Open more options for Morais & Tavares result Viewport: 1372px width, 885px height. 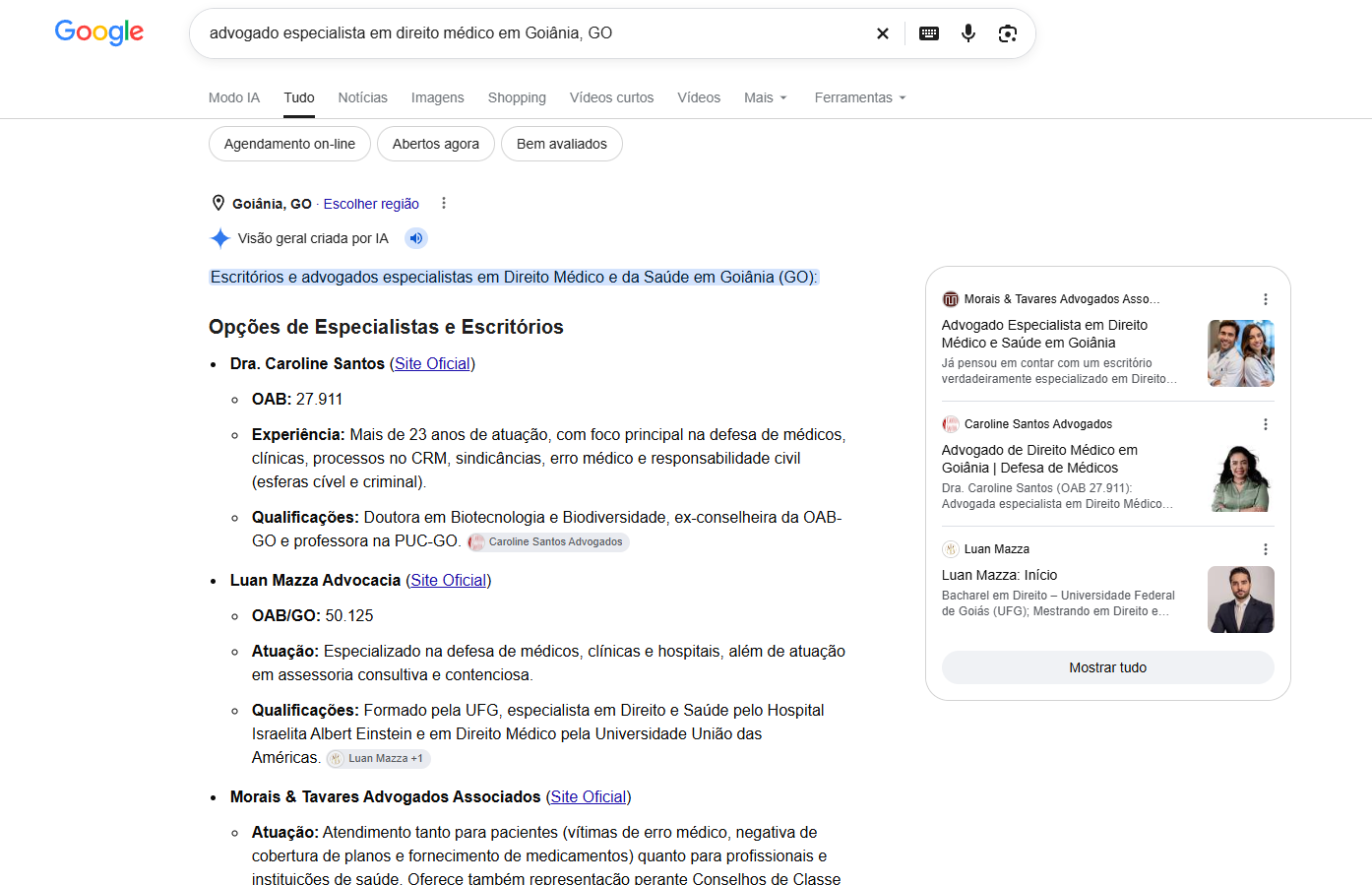[x=1266, y=299]
